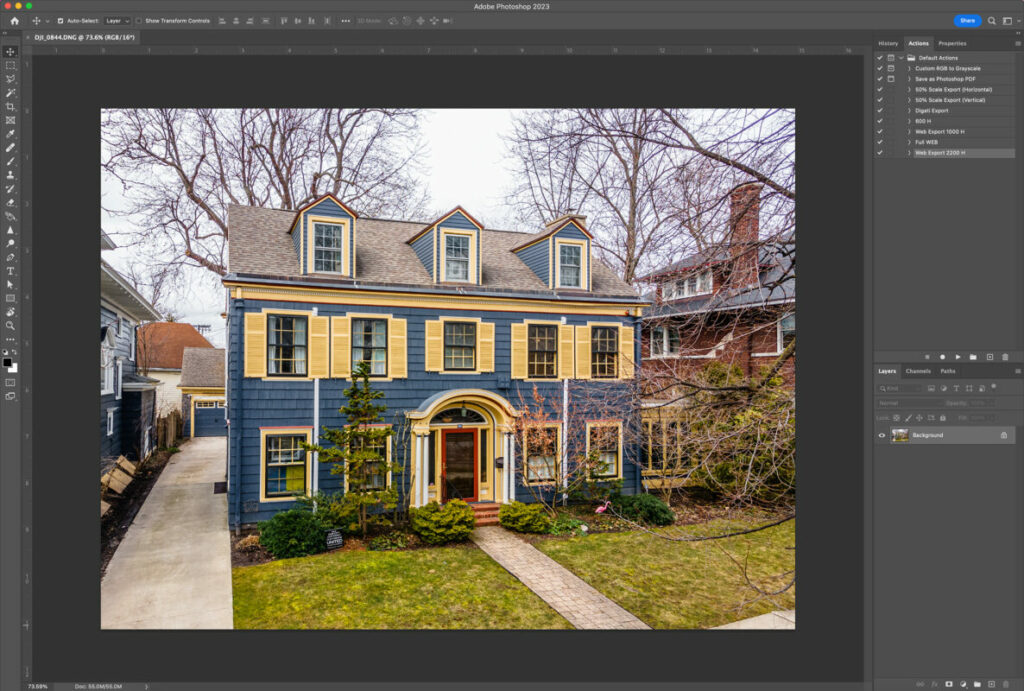Screen dimensions: 1024x691
Task: Select the Move tool
Action: coord(10,51)
